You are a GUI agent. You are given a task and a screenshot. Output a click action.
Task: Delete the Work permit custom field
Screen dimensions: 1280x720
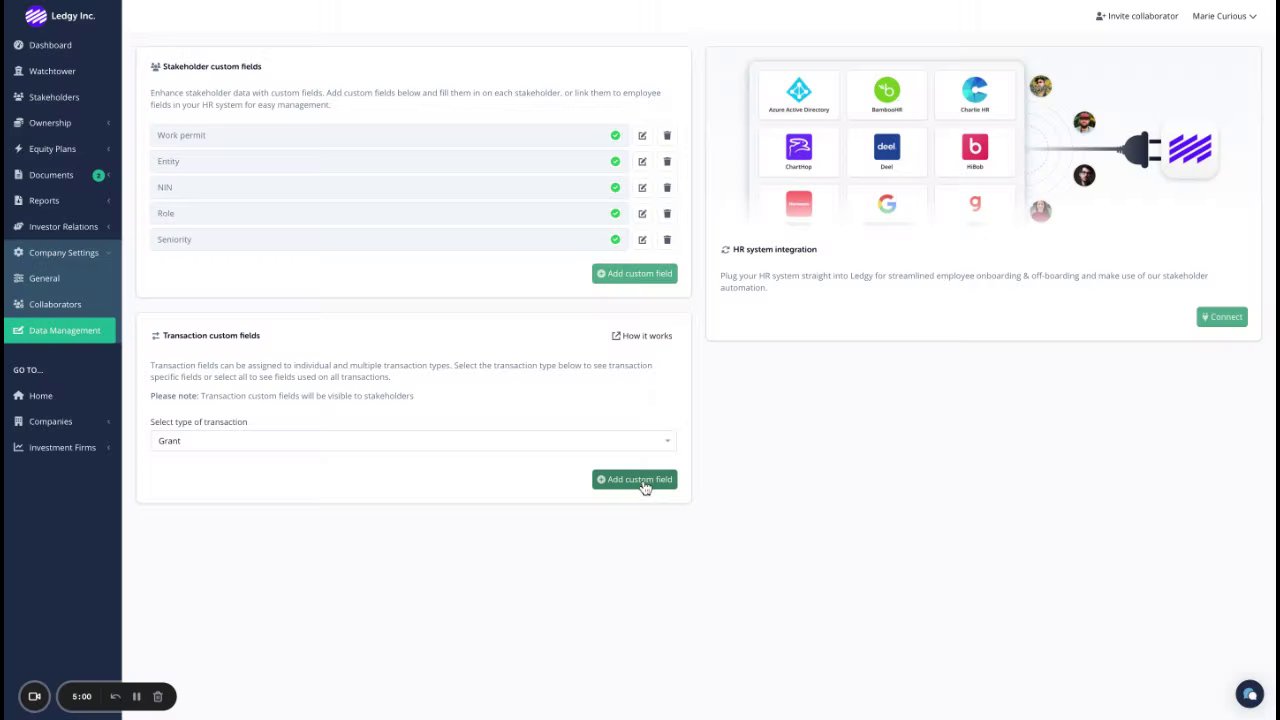tap(667, 136)
